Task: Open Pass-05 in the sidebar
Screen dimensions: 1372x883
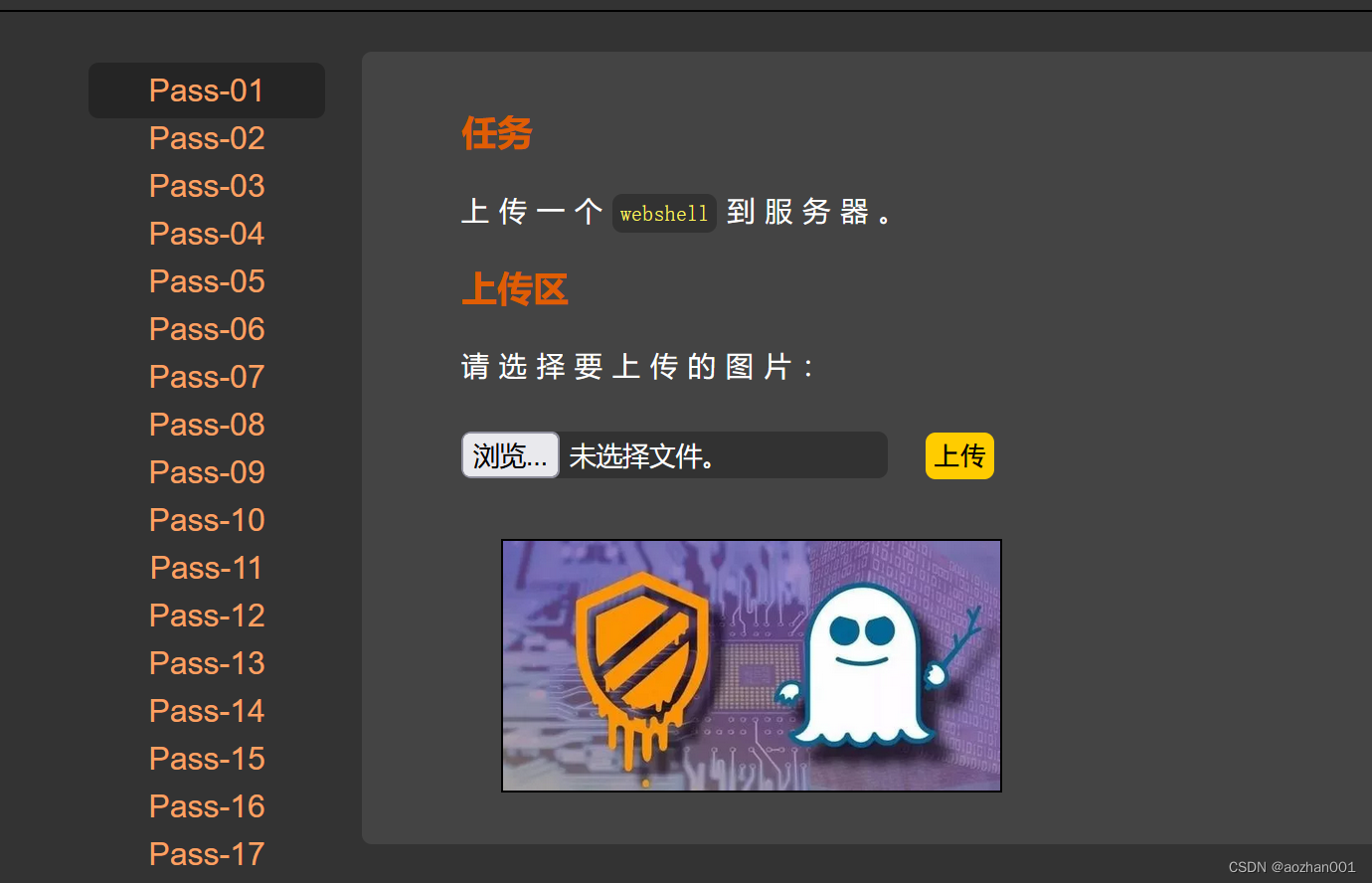Action: pos(206,281)
